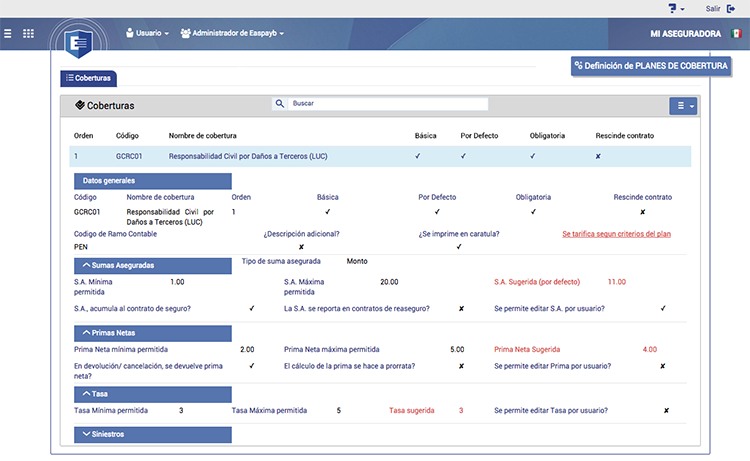Click S.A. Sugerida value 11.00
The width and height of the screenshot is (750, 461).
click(x=617, y=282)
